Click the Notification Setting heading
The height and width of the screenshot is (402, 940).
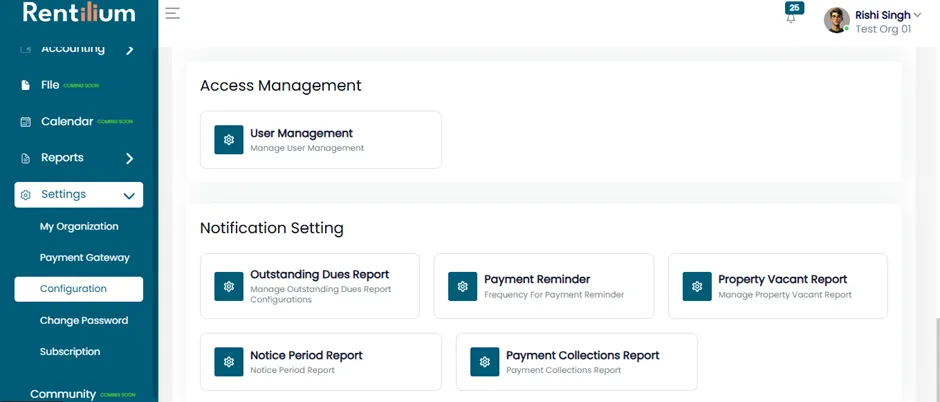(272, 228)
